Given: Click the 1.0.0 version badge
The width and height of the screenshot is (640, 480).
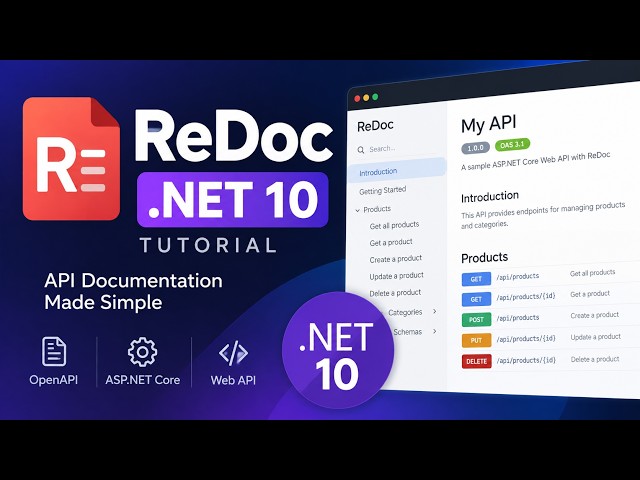Looking at the screenshot, I should [476, 148].
